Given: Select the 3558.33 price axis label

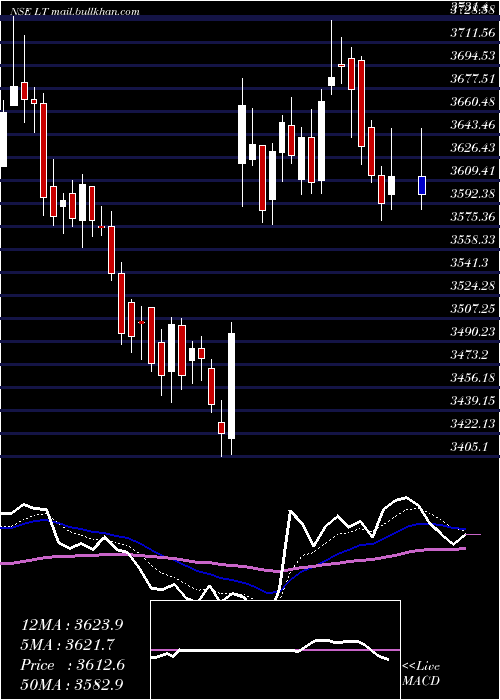Looking at the screenshot, I should 473,240.
